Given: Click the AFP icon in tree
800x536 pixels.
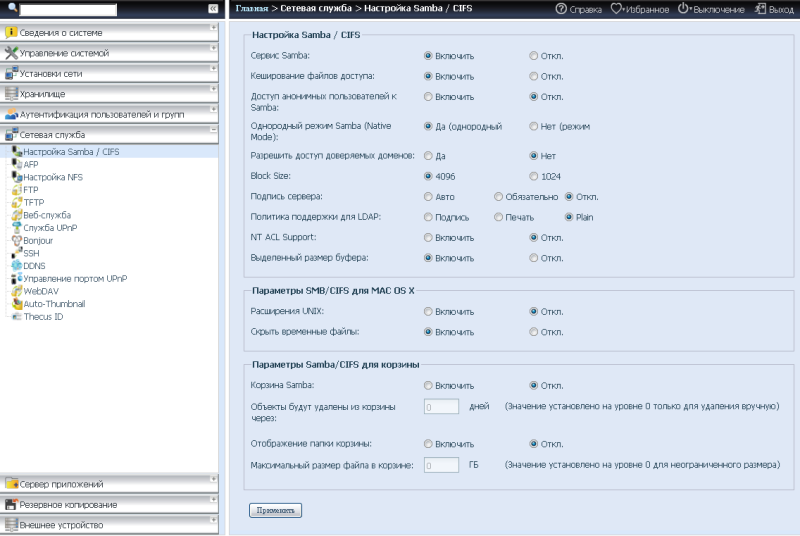Looking at the screenshot, I should [x=17, y=164].
